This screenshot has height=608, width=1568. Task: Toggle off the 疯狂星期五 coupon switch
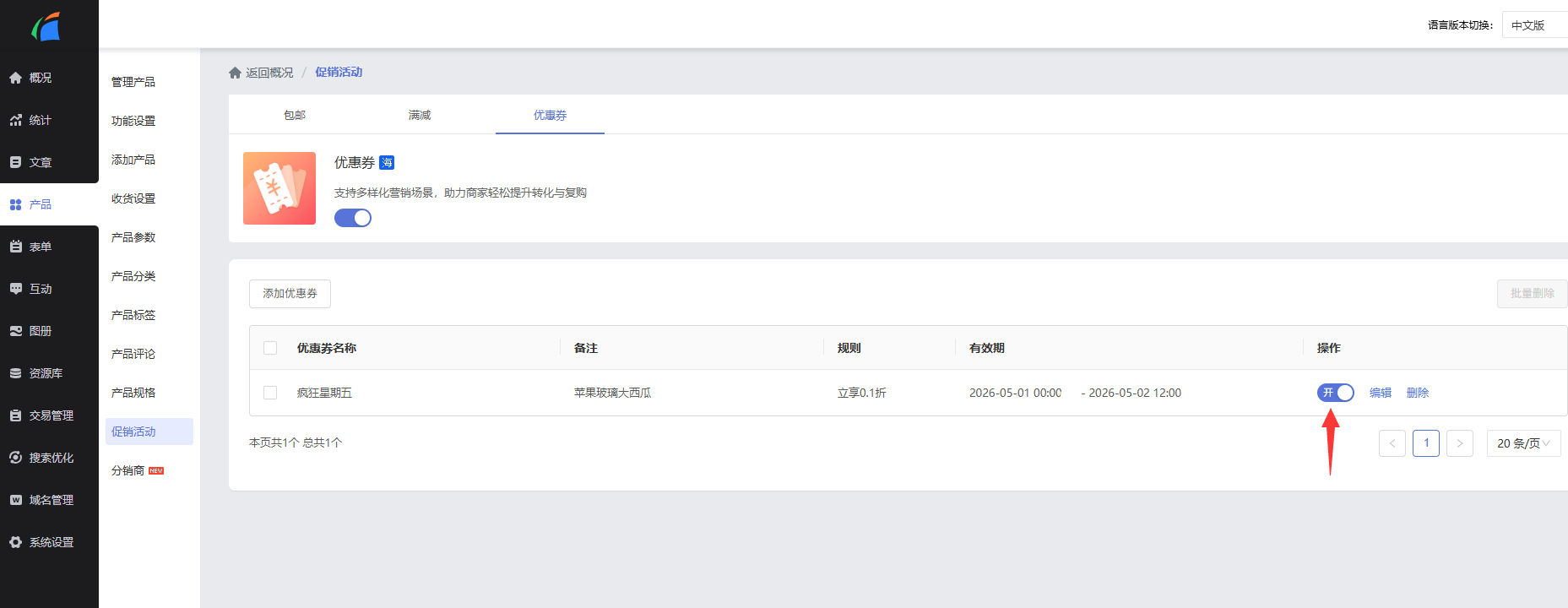[x=1335, y=393]
